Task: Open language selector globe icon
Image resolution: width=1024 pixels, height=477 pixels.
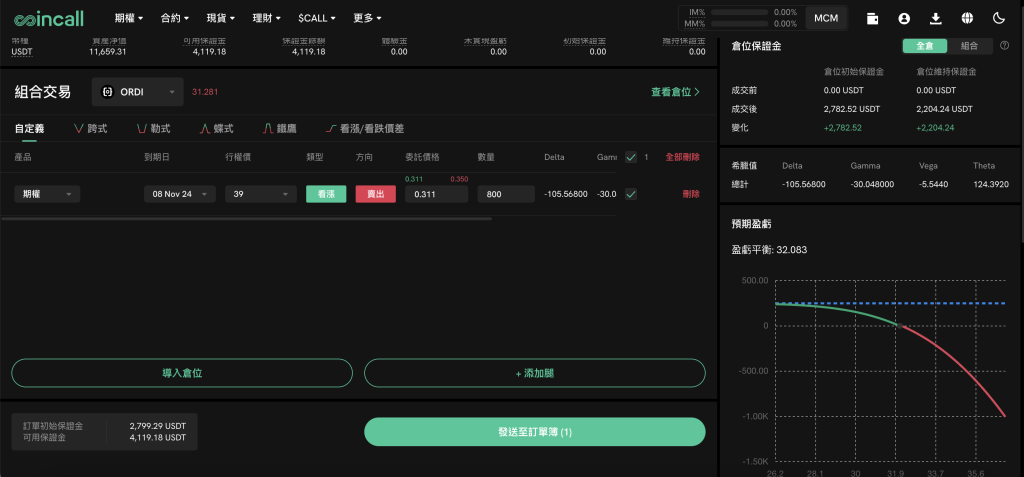Action: point(967,18)
